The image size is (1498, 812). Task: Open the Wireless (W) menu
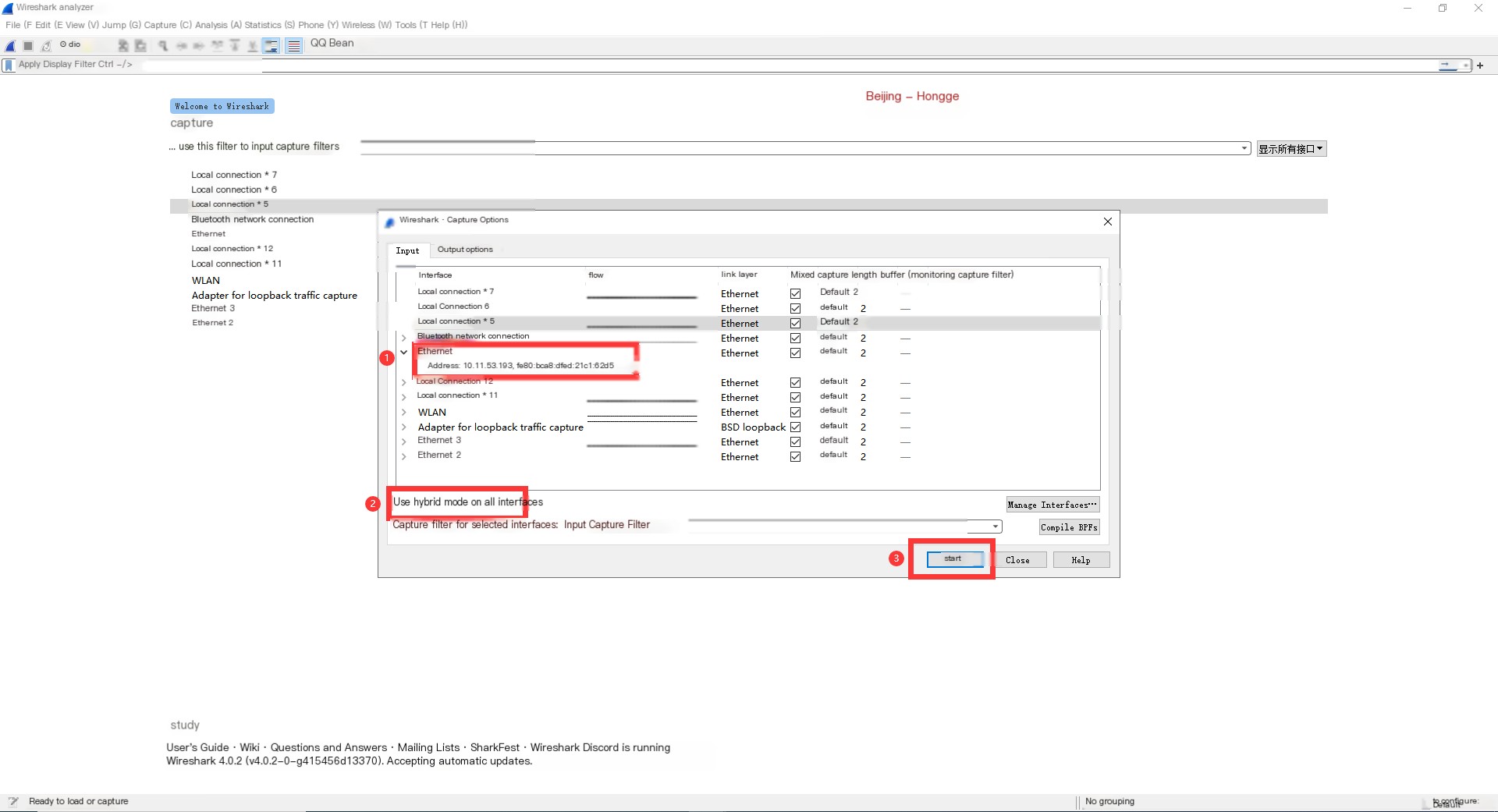[x=367, y=25]
